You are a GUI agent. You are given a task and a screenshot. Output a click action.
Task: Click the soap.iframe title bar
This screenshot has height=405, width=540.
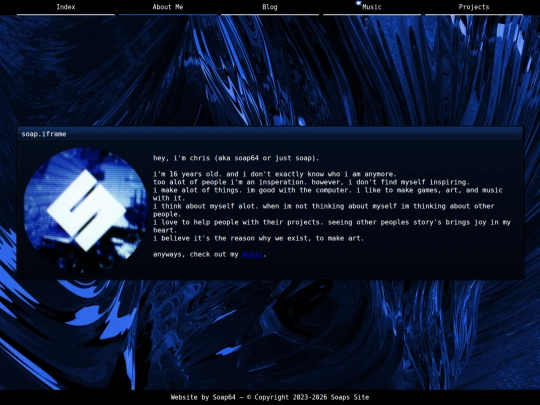pyautogui.click(x=270, y=134)
